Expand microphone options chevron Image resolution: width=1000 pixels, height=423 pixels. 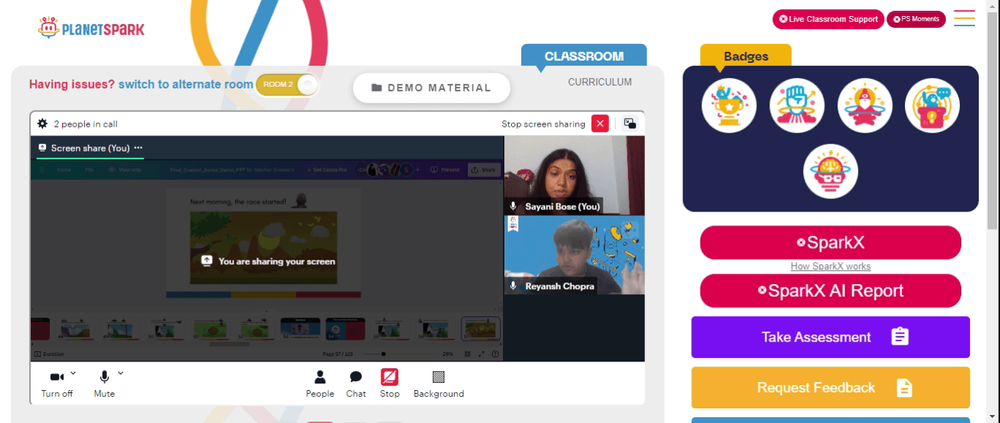click(x=121, y=373)
